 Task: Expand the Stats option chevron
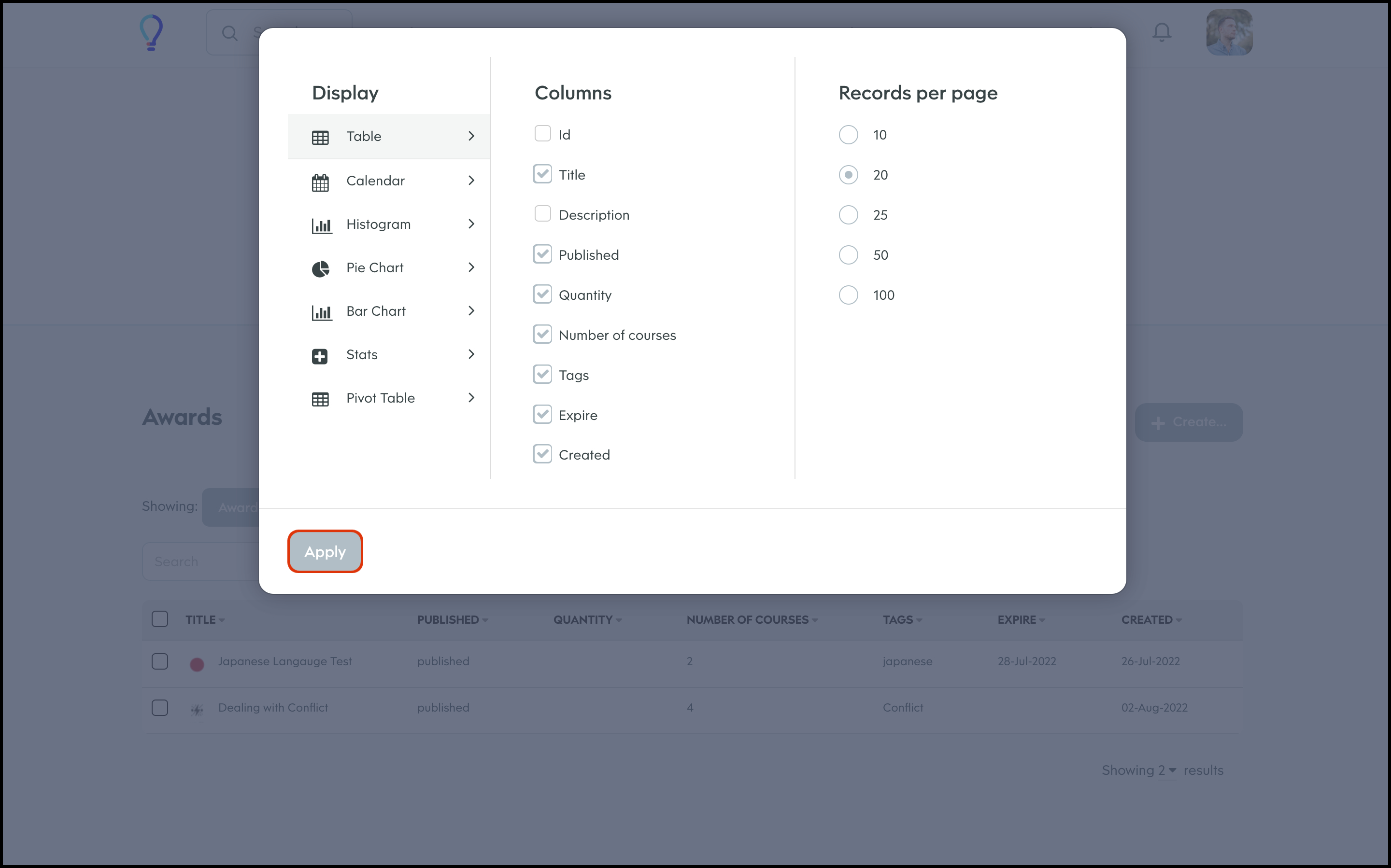coord(471,354)
